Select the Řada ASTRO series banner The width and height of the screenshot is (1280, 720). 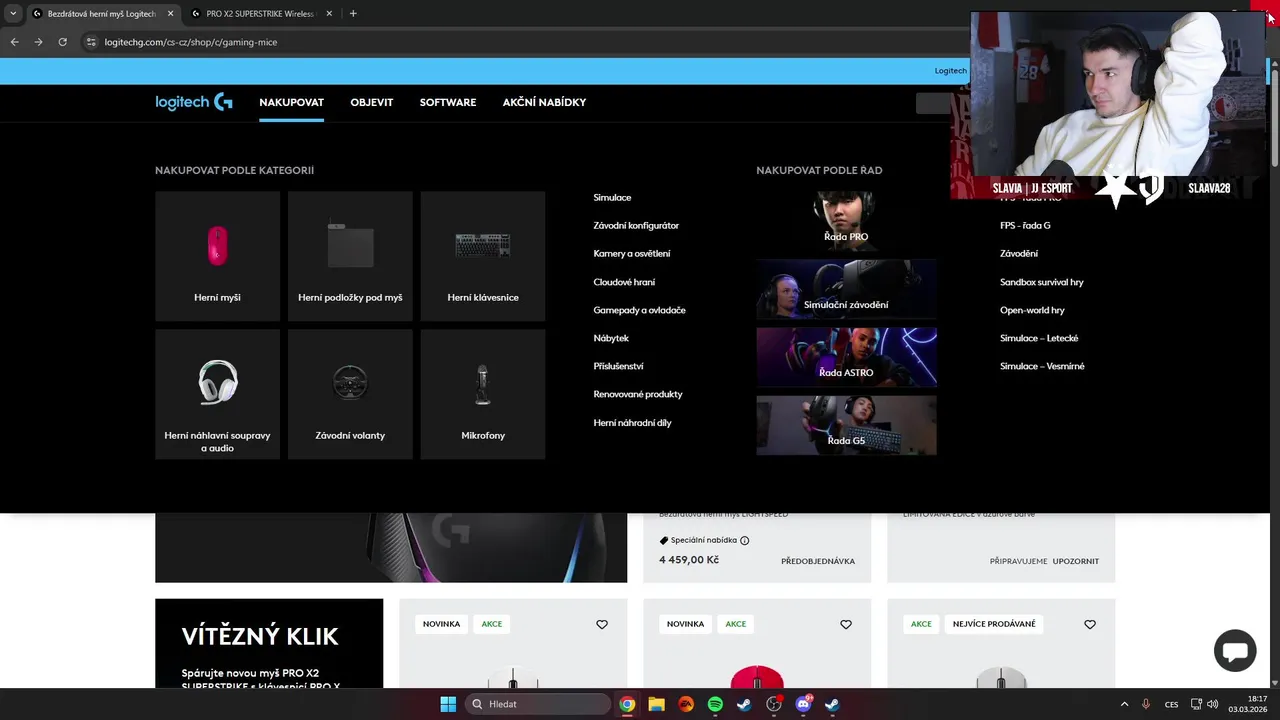846,357
